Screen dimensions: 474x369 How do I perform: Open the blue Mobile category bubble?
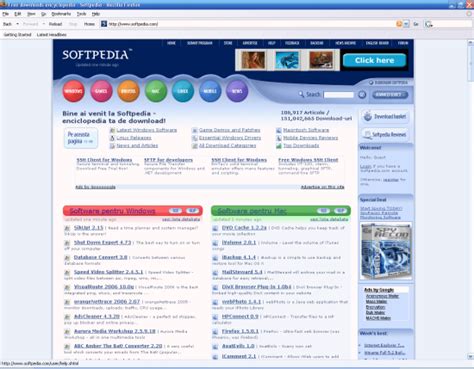pyautogui.click(x=210, y=91)
